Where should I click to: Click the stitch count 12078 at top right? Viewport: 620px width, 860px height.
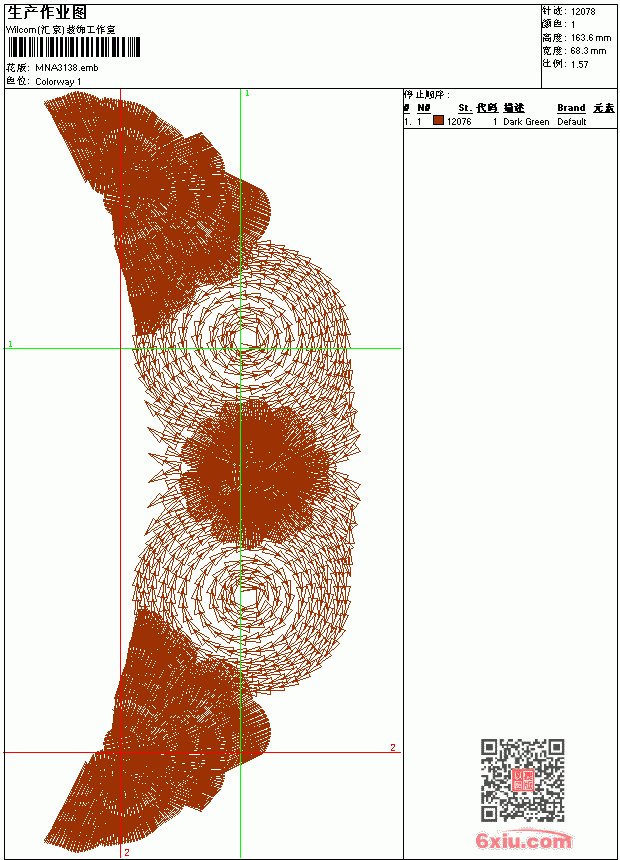tap(583, 12)
